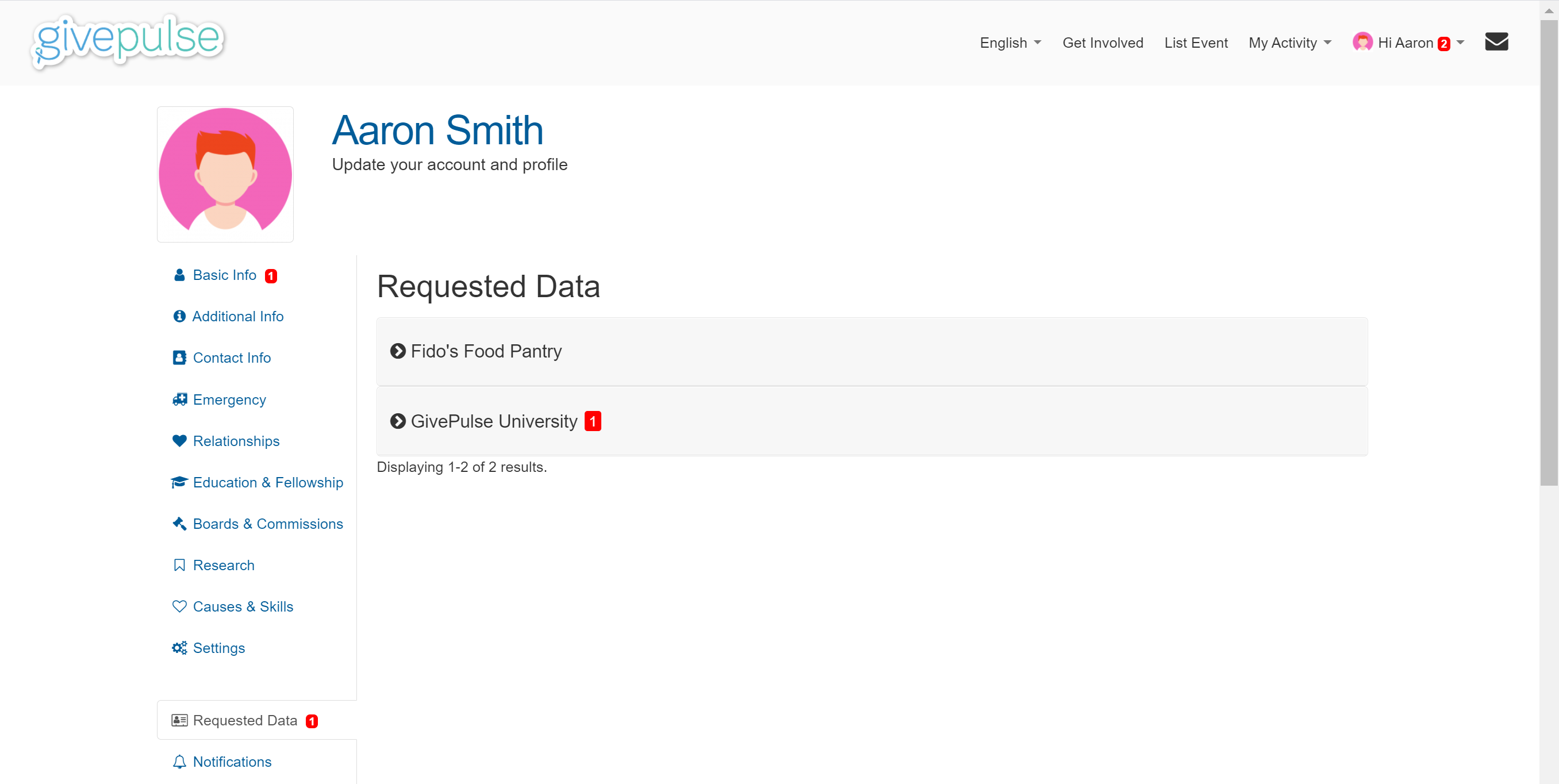Click the Basic Info person icon
This screenshot has width=1559, height=784.
(179, 275)
